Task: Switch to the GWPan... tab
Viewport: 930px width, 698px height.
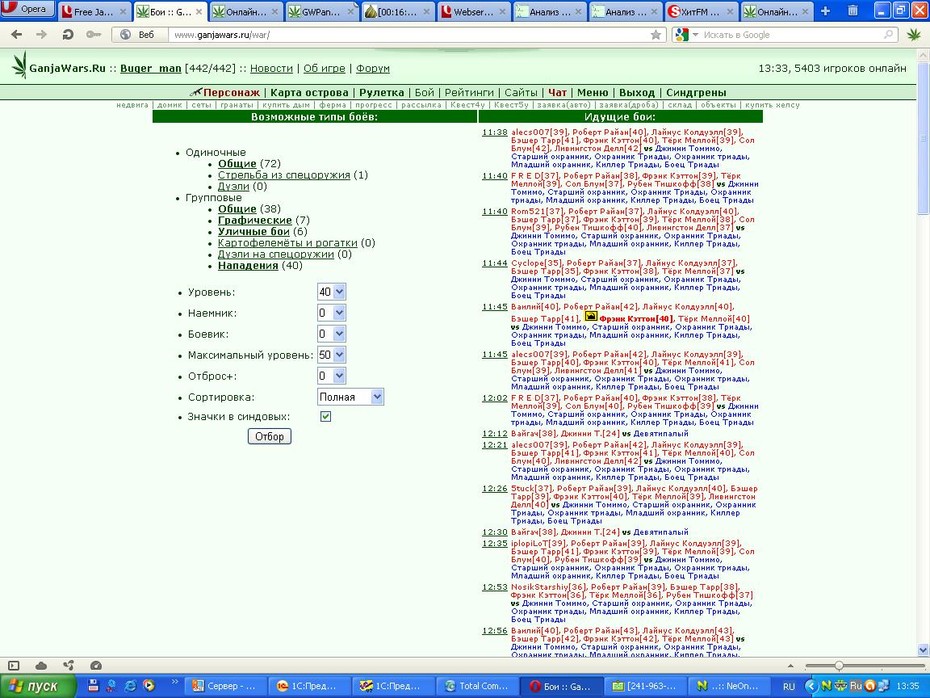Action: point(322,11)
